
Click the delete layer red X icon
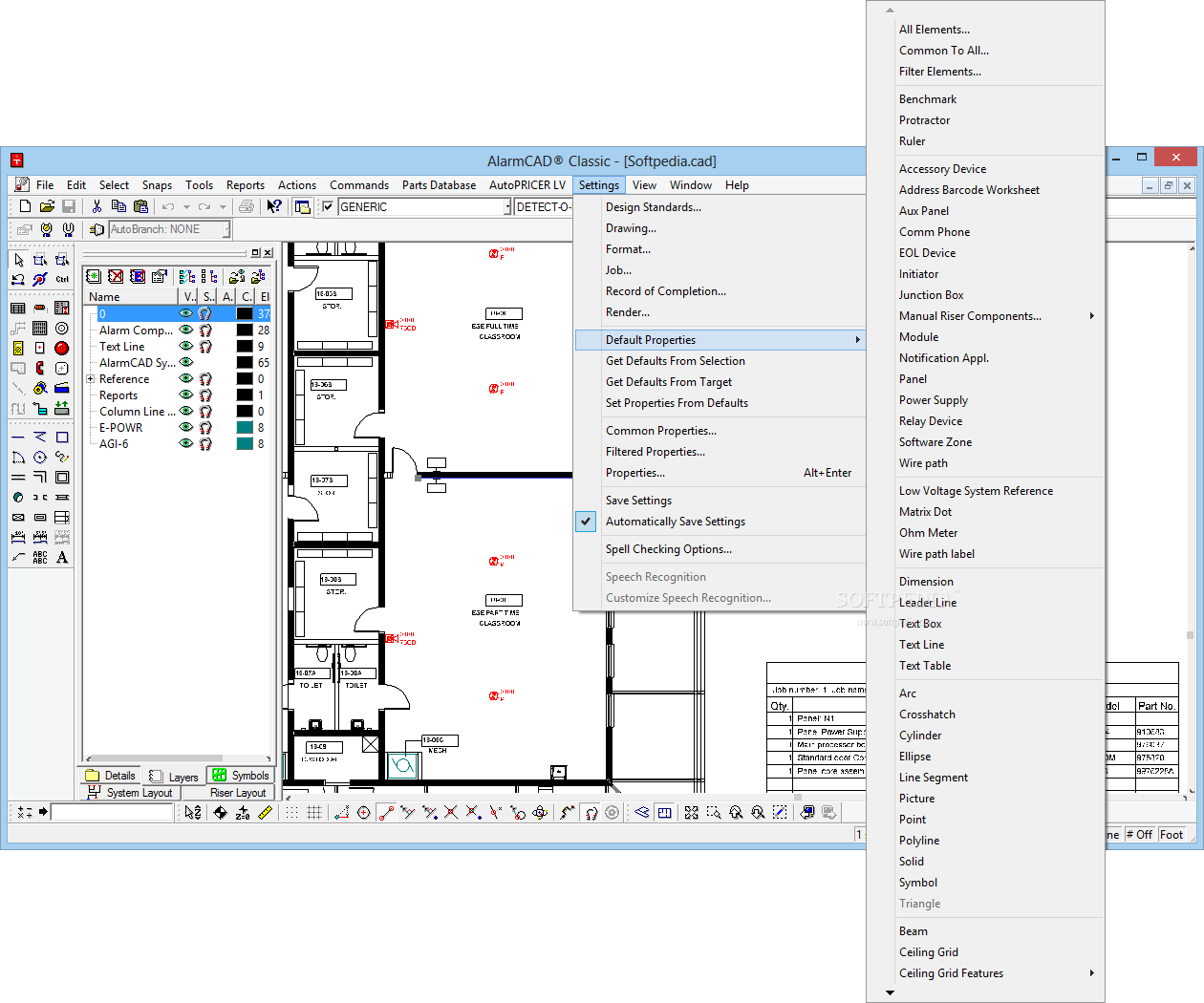pos(116,276)
